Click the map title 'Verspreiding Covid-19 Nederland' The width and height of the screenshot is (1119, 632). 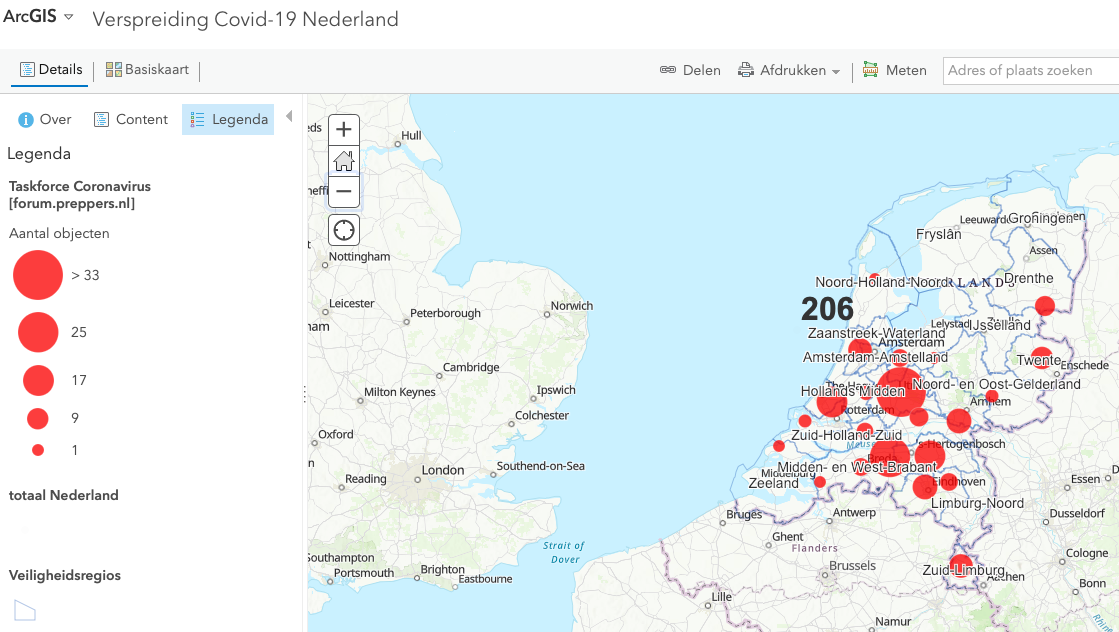pyautogui.click(x=245, y=19)
